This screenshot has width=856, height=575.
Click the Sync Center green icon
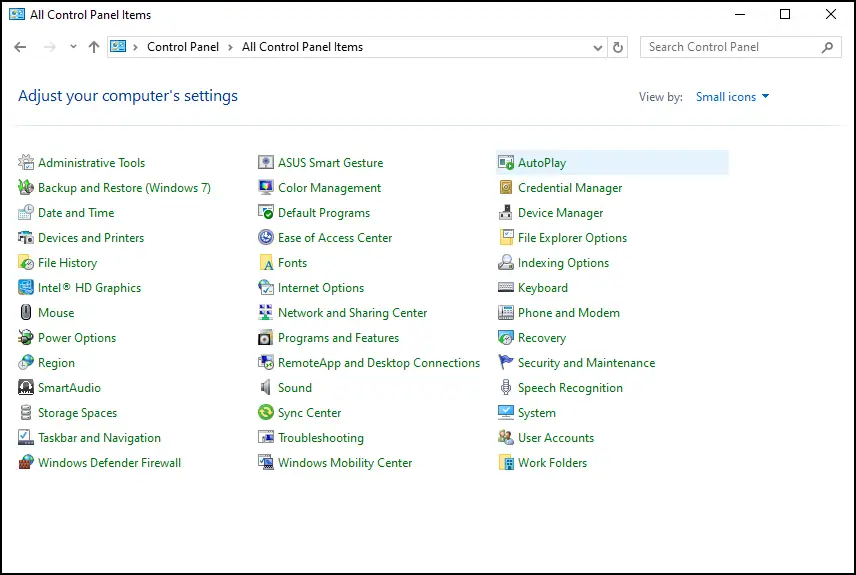(265, 412)
